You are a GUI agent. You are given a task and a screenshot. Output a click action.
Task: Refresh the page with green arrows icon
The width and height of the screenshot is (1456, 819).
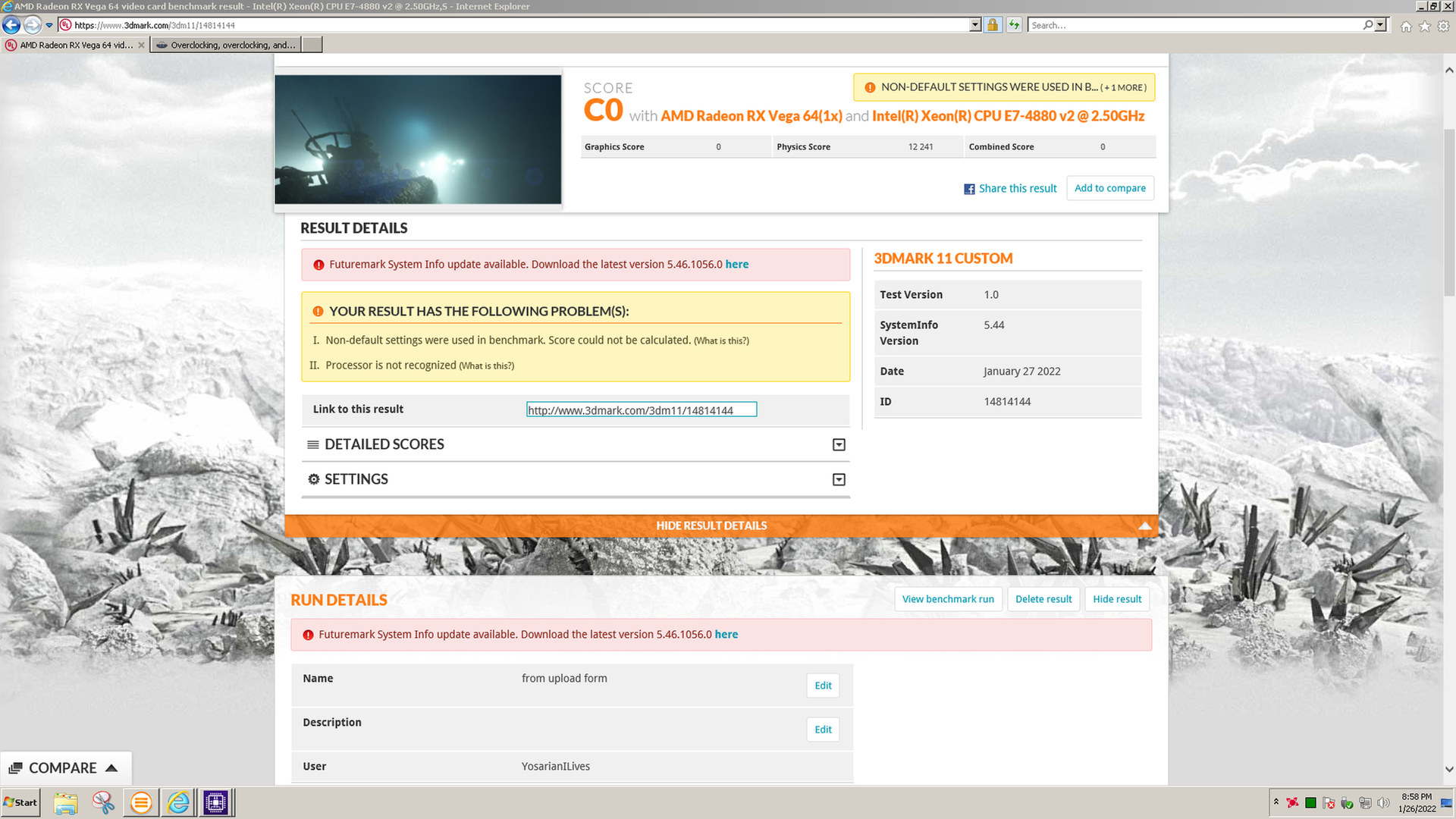1014,25
